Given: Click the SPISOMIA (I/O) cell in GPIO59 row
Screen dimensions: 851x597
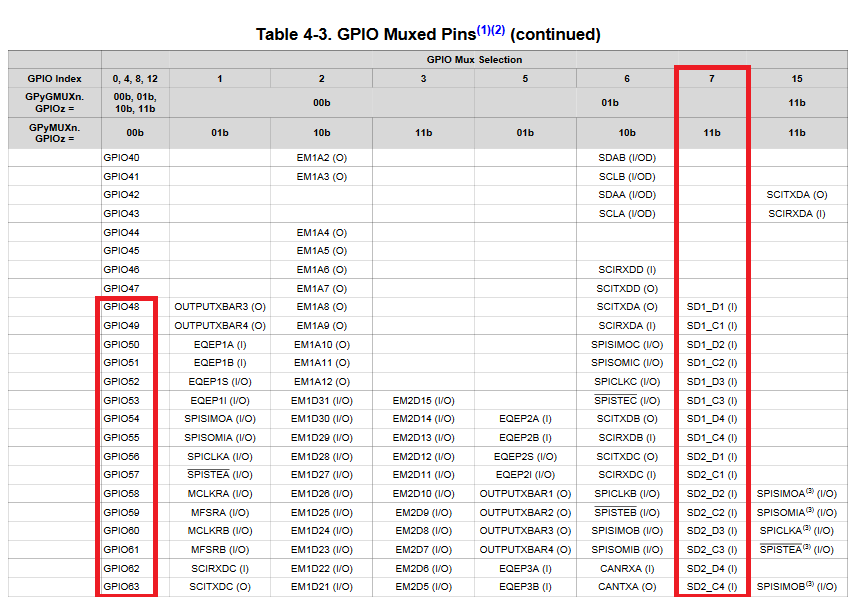Looking at the screenshot, I should coord(797,512).
